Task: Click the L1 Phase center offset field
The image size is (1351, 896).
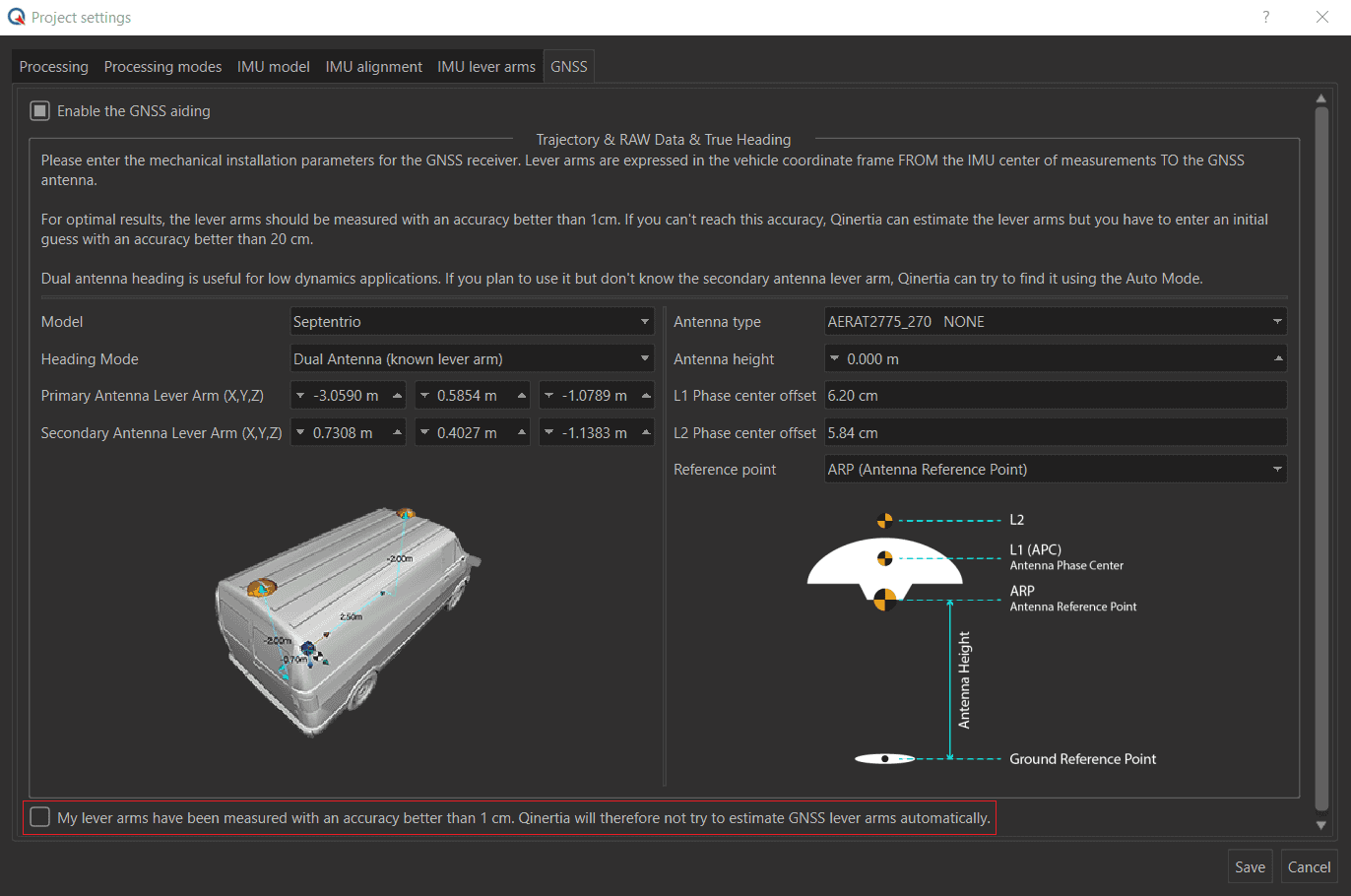Action: coord(1055,396)
